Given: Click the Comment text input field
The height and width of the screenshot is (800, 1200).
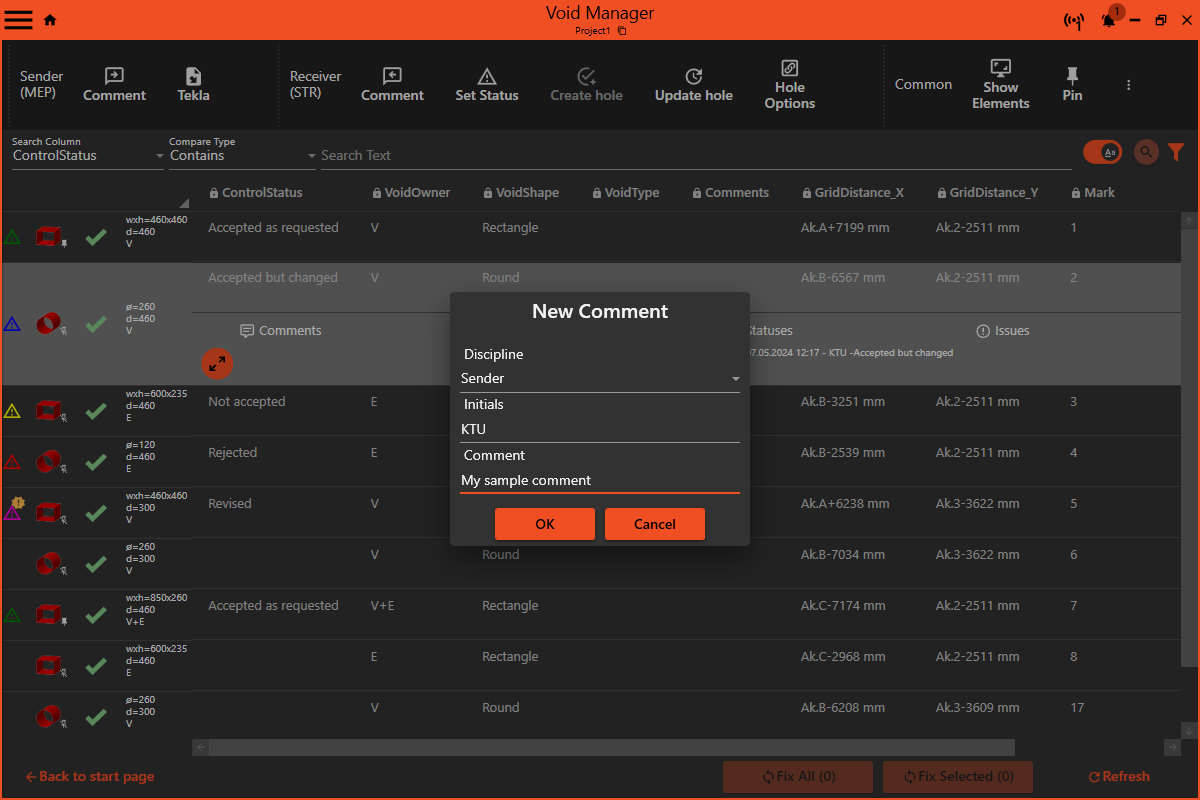Looking at the screenshot, I should pyautogui.click(x=600, y=480).
